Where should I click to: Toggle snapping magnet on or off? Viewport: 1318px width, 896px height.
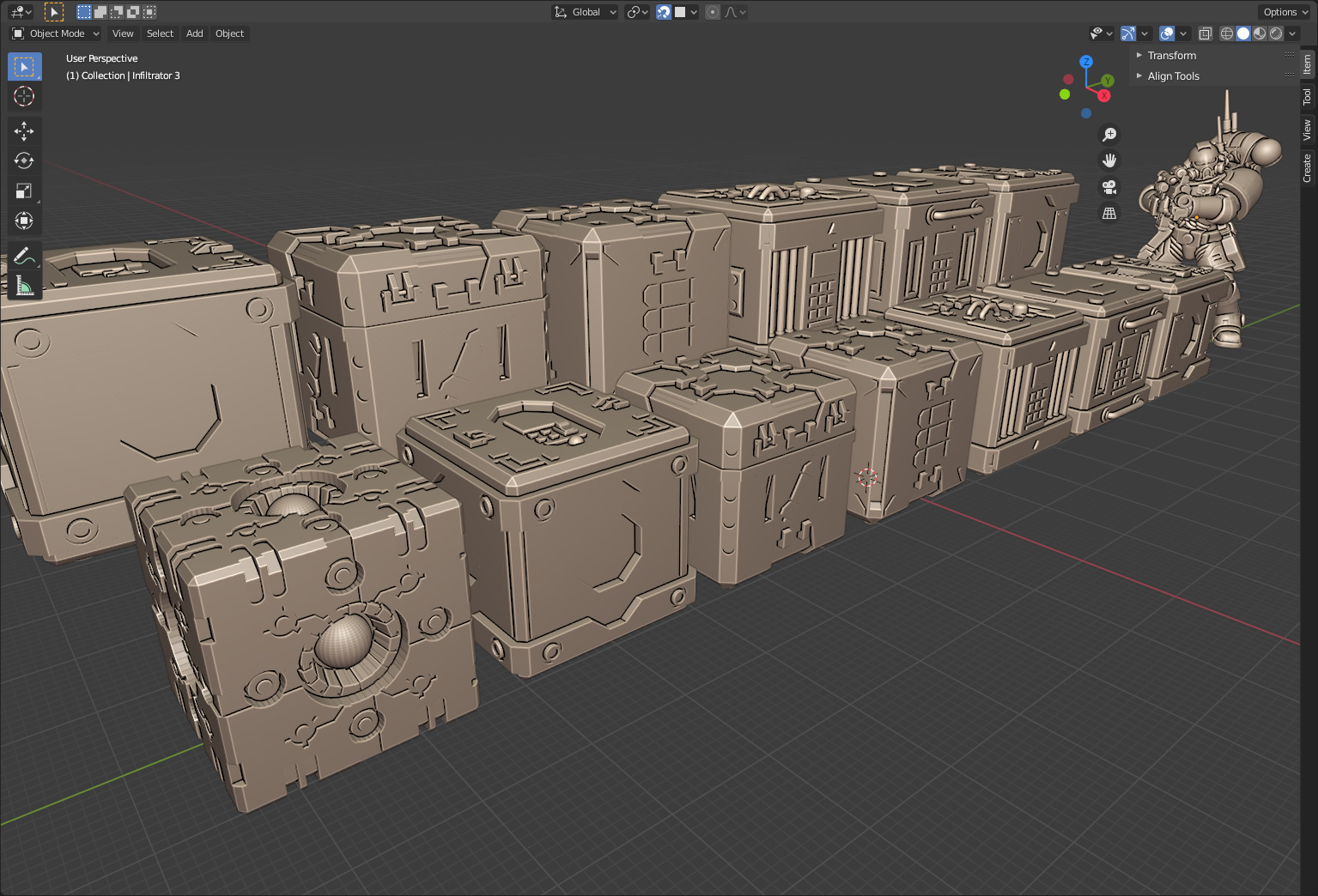pos(664,12)
